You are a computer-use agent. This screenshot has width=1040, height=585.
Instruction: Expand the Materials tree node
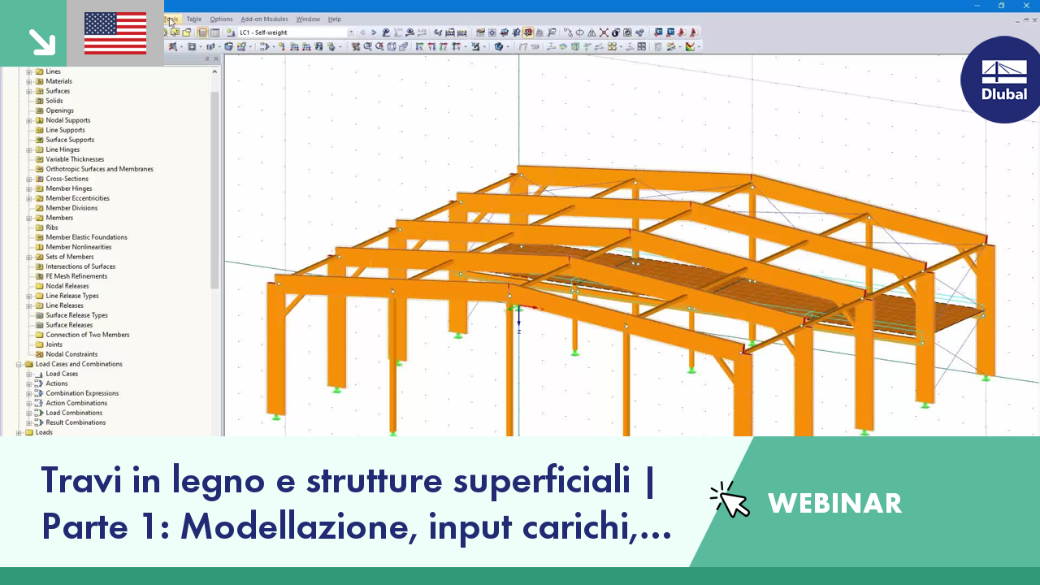(29, 82)
